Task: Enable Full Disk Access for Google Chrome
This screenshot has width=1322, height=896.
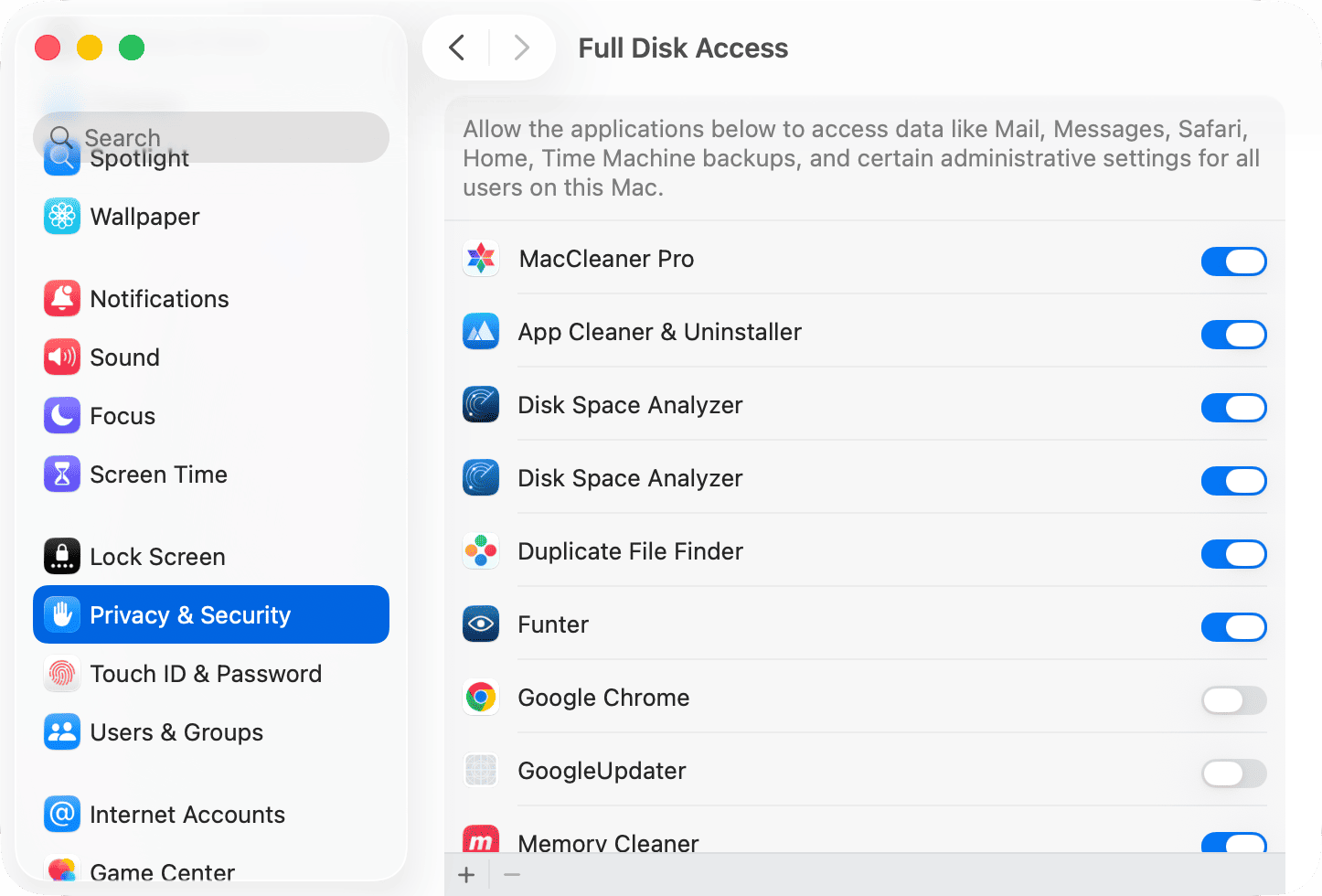Action: [x=1233, y=700]
